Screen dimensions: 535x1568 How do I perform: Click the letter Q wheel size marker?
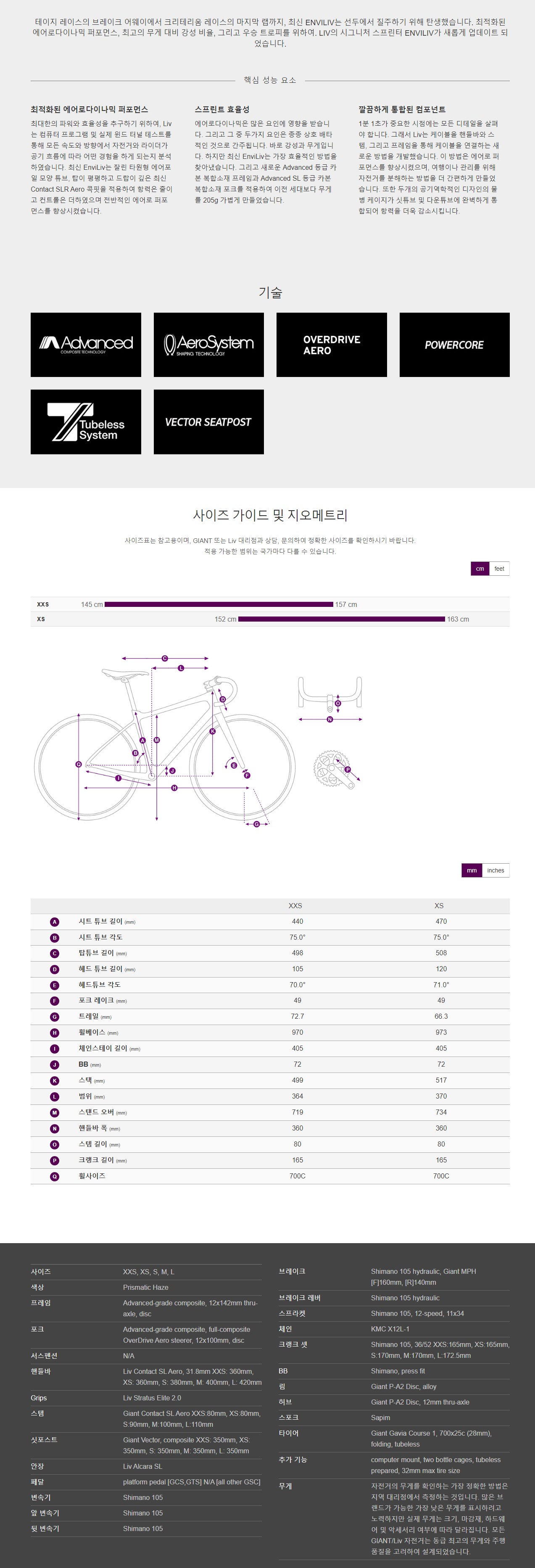(55, 1176)
